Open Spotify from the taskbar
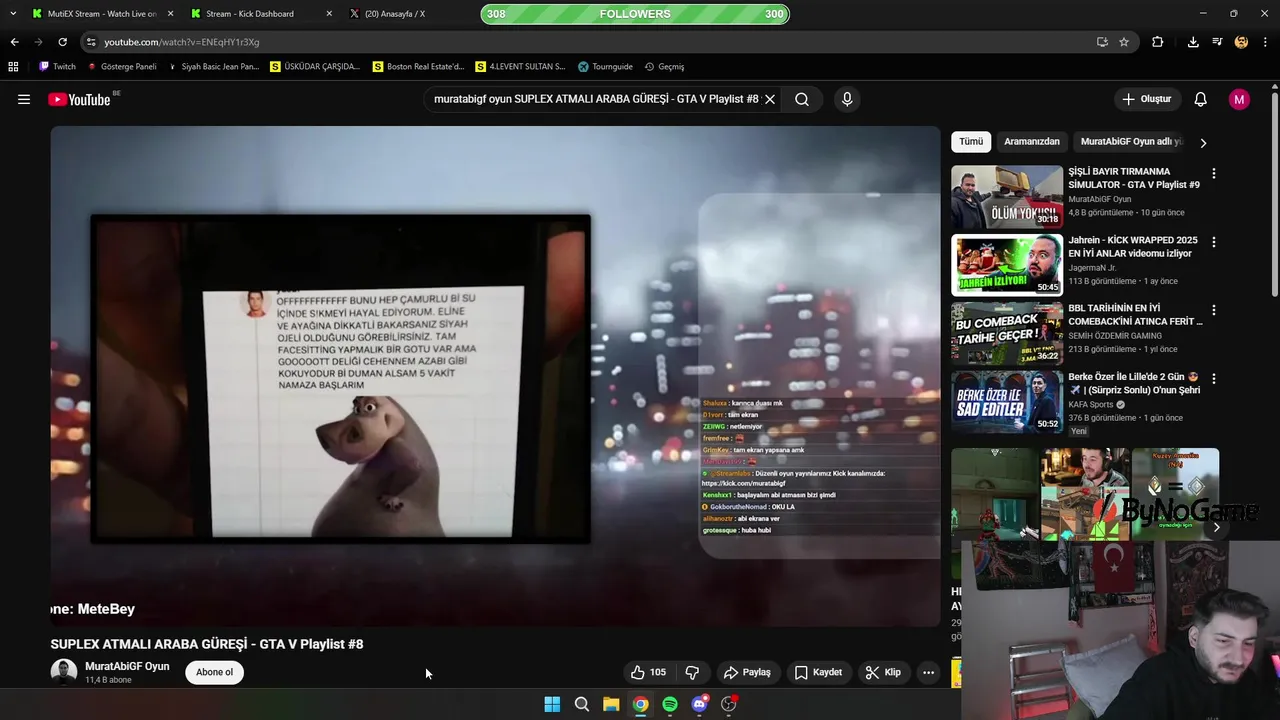This screenshot has height=720, width=1280. pos(670,704)
